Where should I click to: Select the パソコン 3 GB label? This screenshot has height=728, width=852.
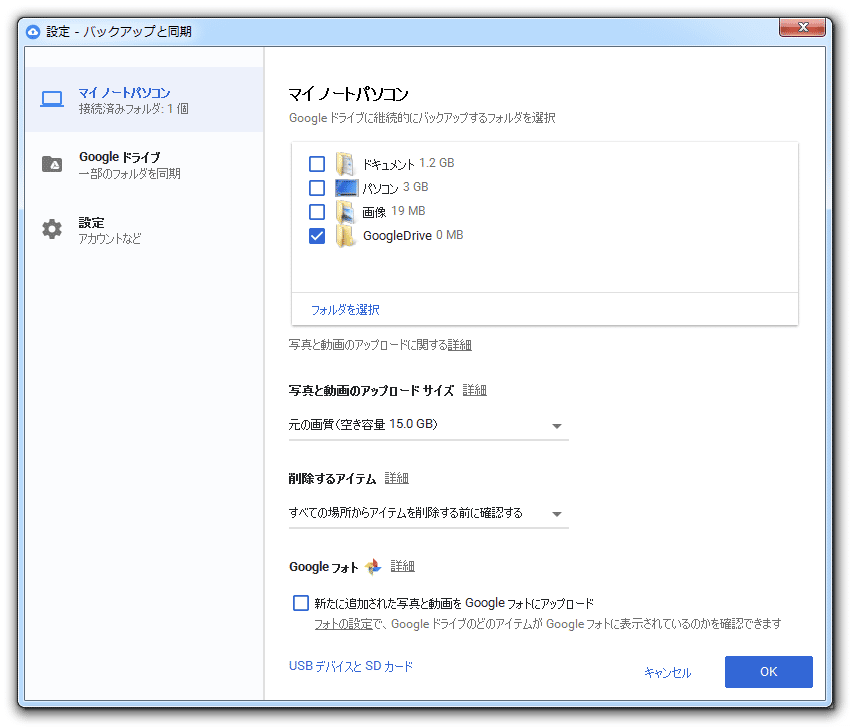(x=395, y=187)
